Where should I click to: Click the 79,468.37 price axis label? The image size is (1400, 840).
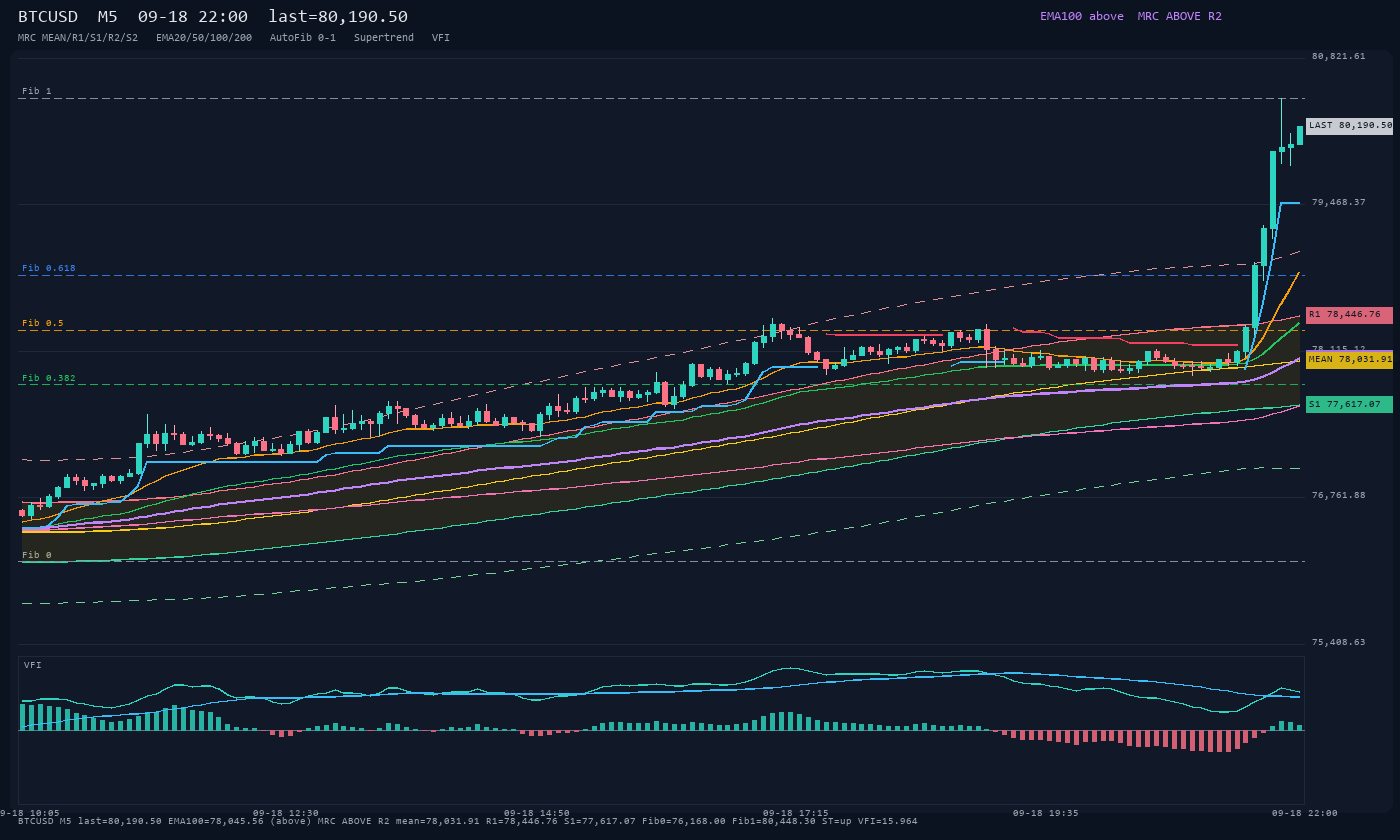[x=1338, y=202]
